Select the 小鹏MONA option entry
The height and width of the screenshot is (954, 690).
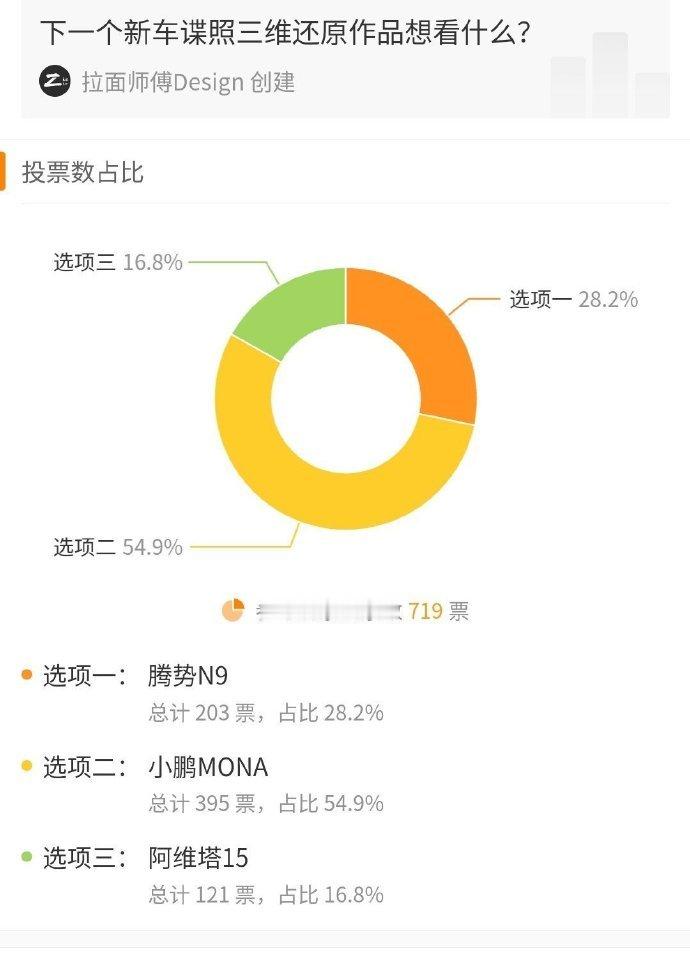(x=207, y=767)
